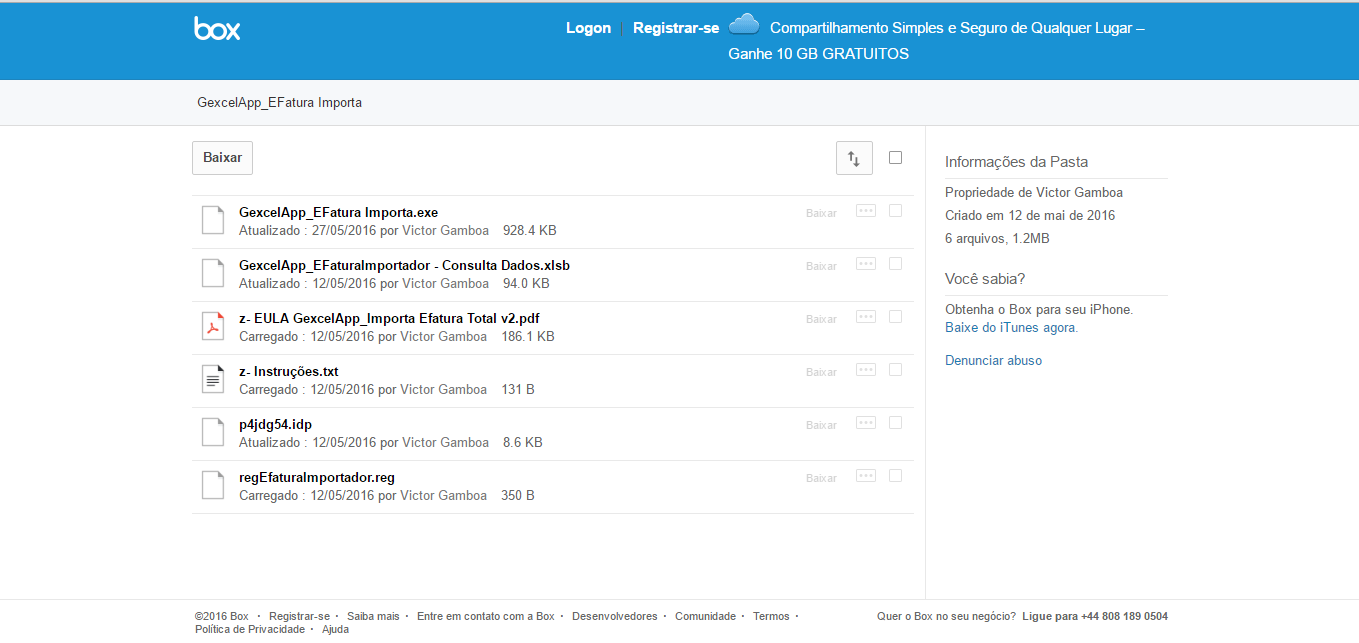Expand more options menu for EULA pdf
This screenshot has height=643, width=1359.
[x=866, y=317]
